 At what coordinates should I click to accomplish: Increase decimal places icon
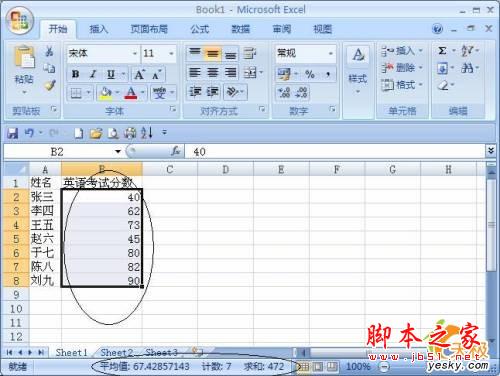[x=284, y=92]
